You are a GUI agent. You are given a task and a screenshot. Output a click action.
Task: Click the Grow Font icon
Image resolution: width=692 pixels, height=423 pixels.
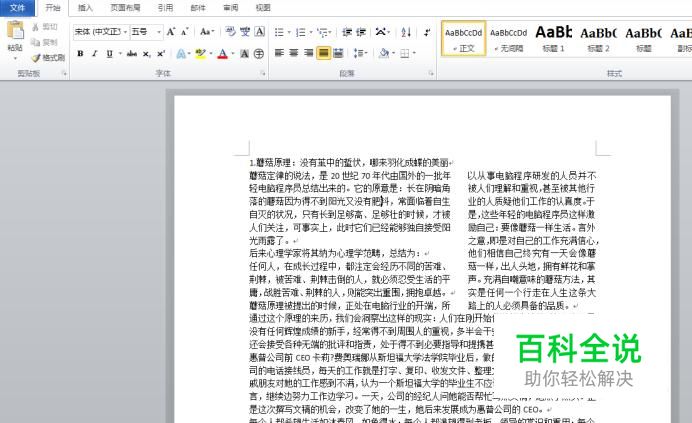[x=171, y=32]
